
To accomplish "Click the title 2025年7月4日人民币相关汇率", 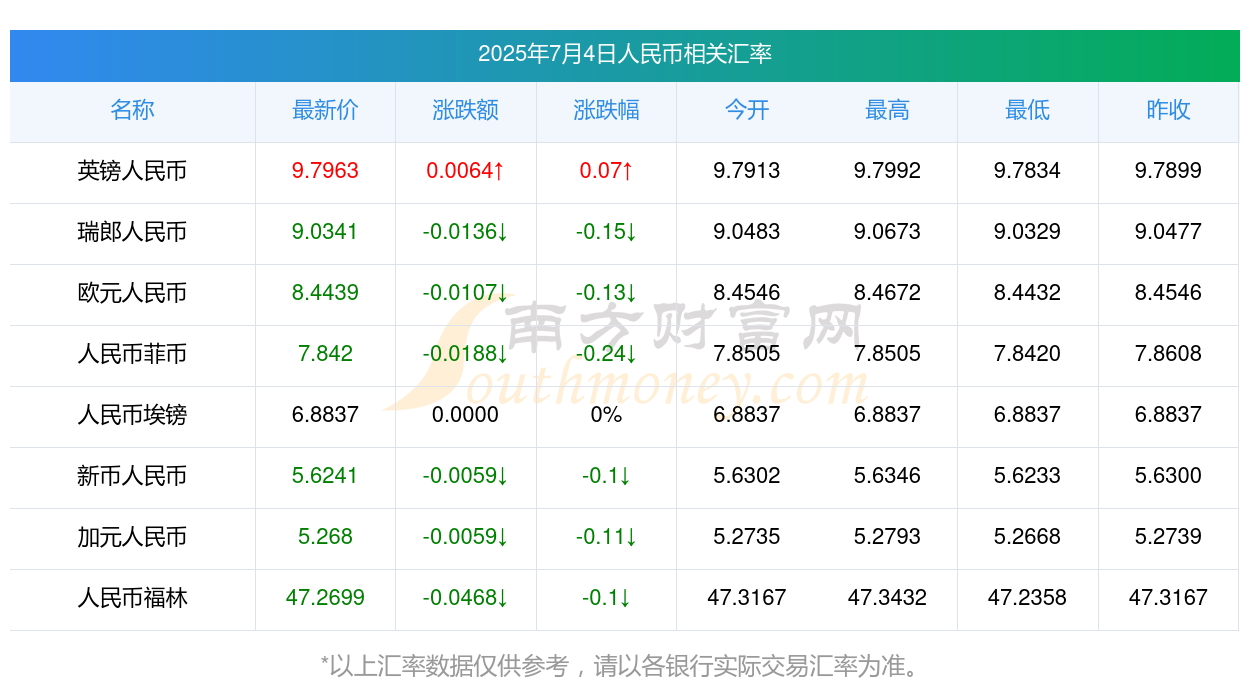I will tap(625, 54).
